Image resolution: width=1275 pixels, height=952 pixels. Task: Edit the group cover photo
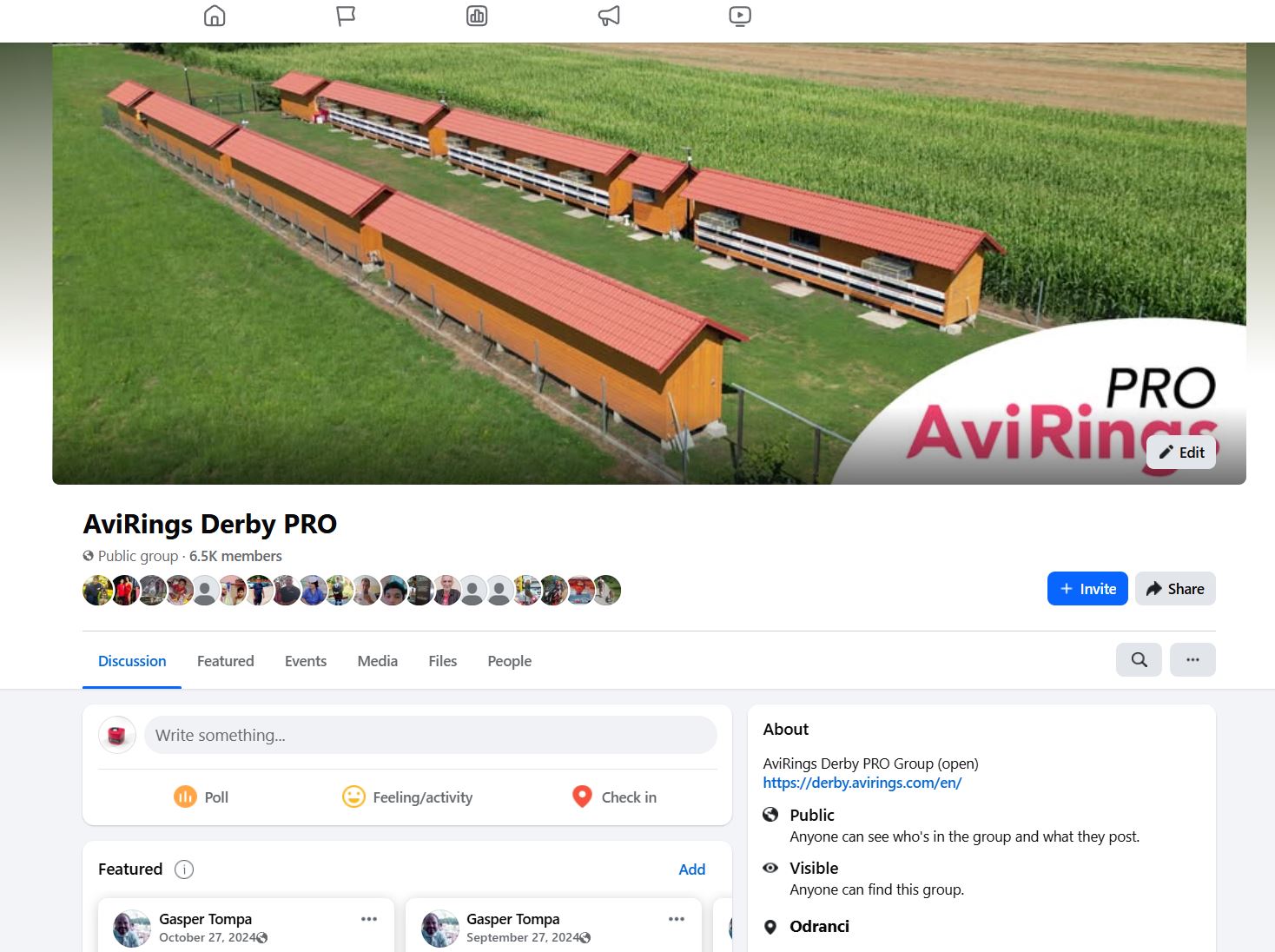pos(1181,452)
